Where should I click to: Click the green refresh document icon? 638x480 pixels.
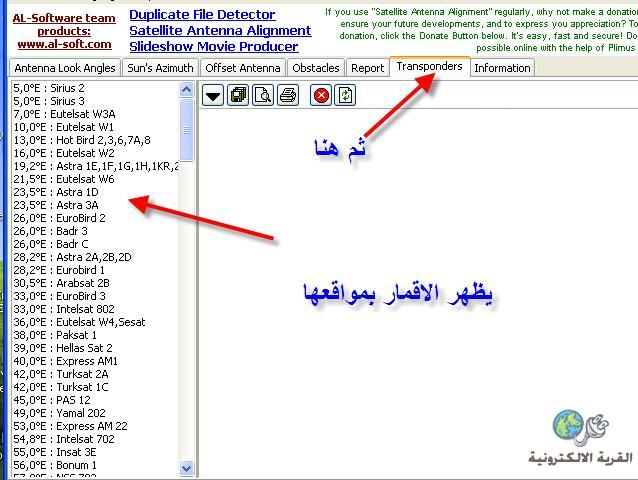point(345,96)
